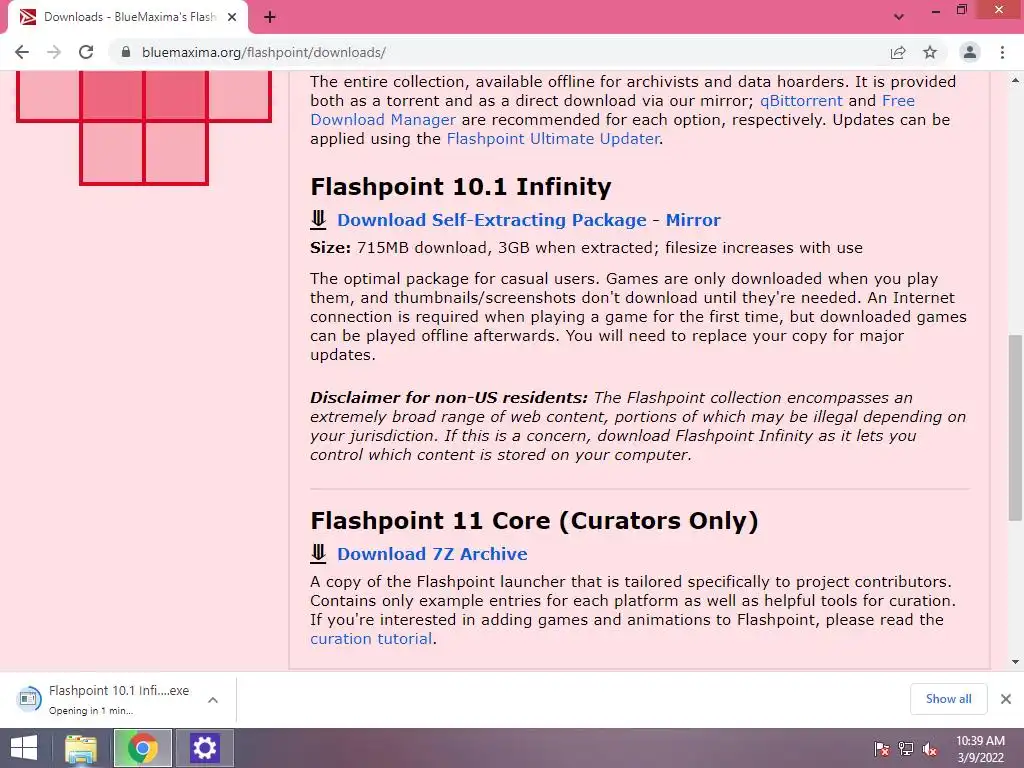
Task: View site info via lock icon
Action: pos(126,52)
